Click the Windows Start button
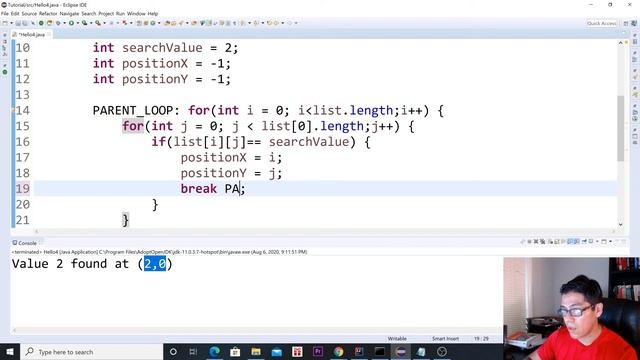 point(10,352)
